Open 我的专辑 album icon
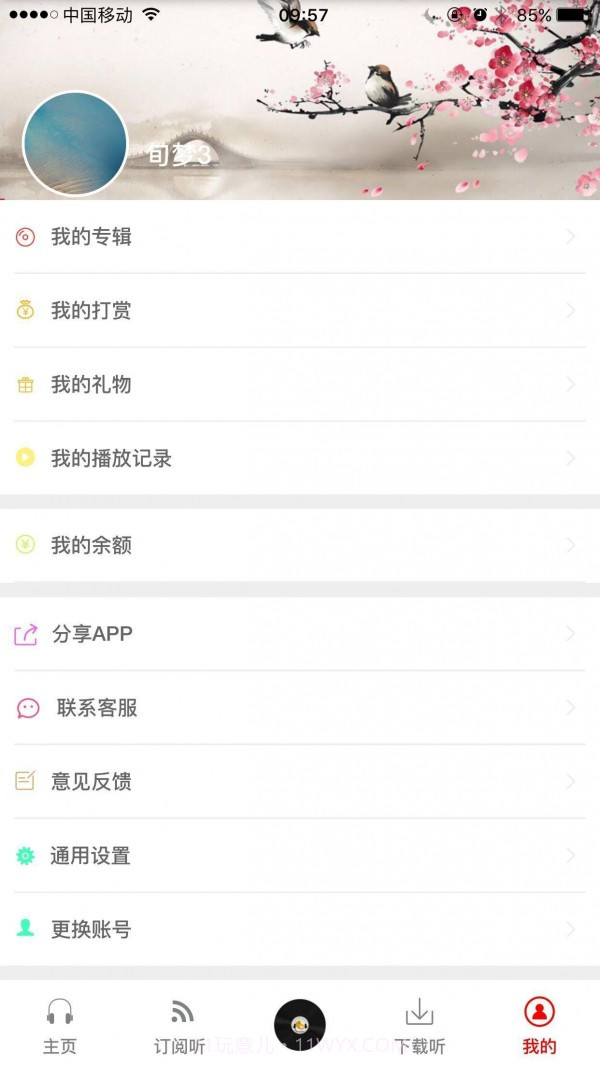This screenshot has height=1067, width=600. (x=24, y=236)
